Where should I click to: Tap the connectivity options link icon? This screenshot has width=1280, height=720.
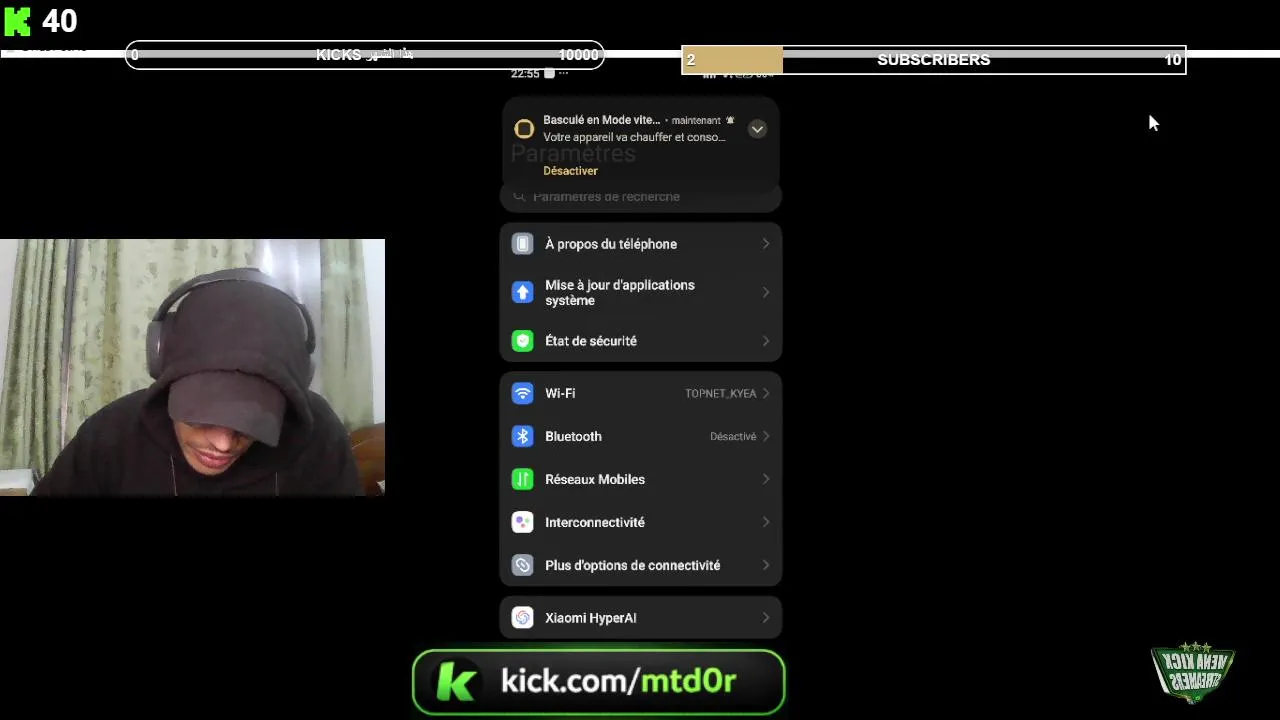(x=522, y=565)
